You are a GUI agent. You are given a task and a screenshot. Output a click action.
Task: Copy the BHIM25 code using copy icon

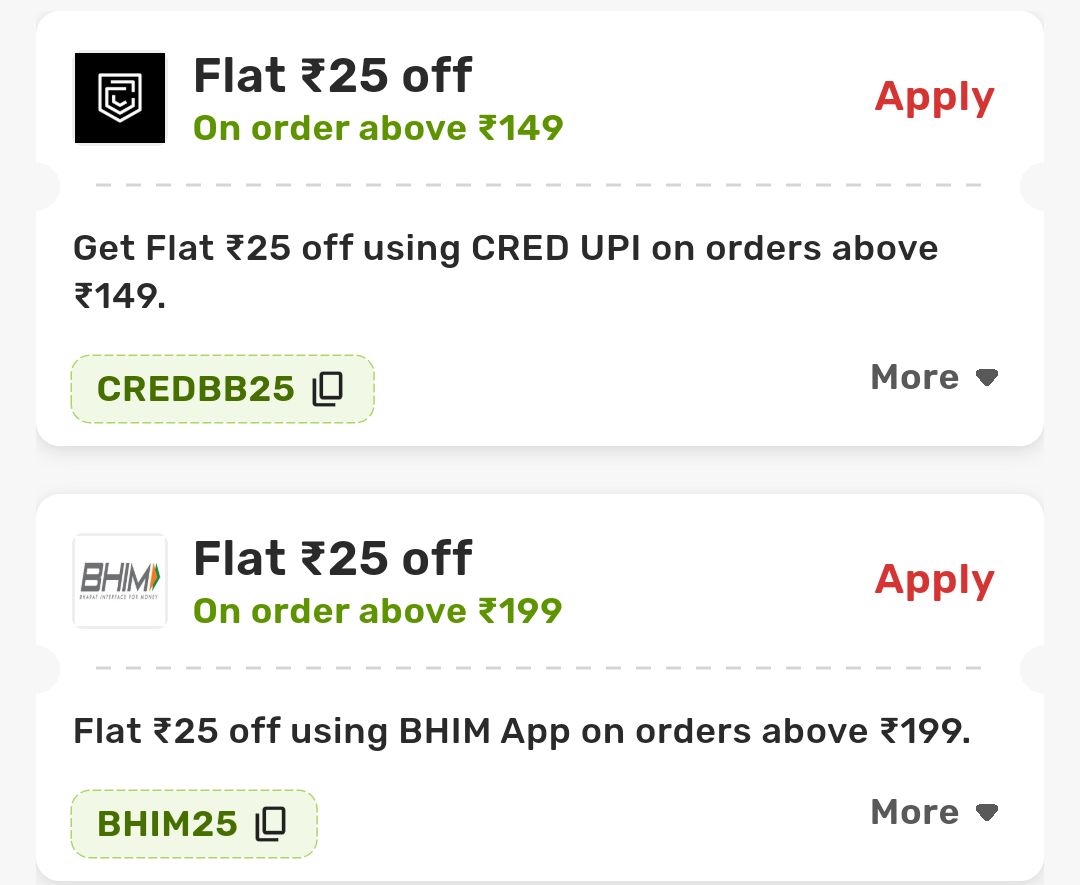[270, 824]
